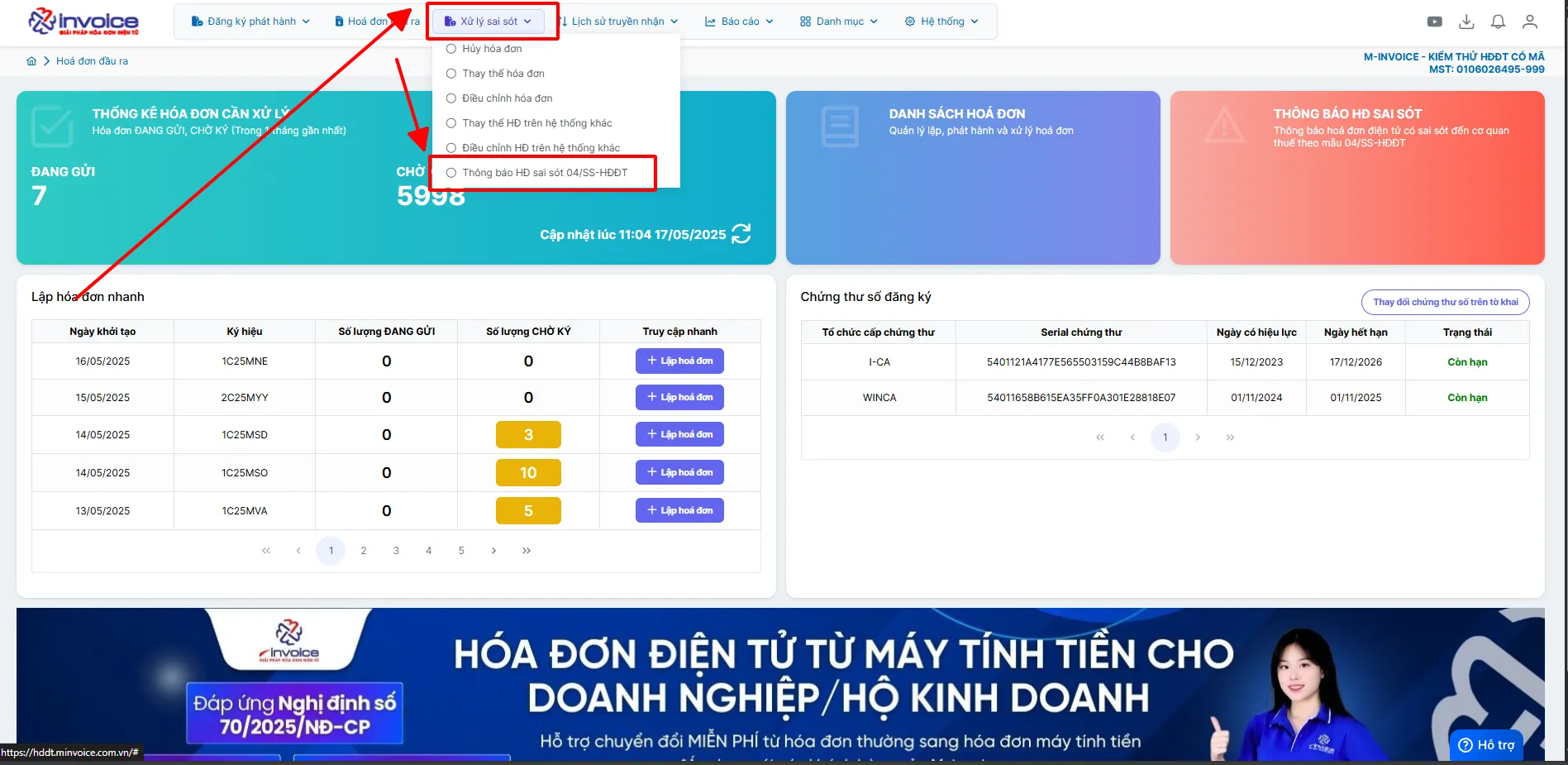Image resolution: width=1568 pixels, height=765 pixels.
Task: Click Lập hoá đơn for 1C25MSD
Action: pos(679,435)
